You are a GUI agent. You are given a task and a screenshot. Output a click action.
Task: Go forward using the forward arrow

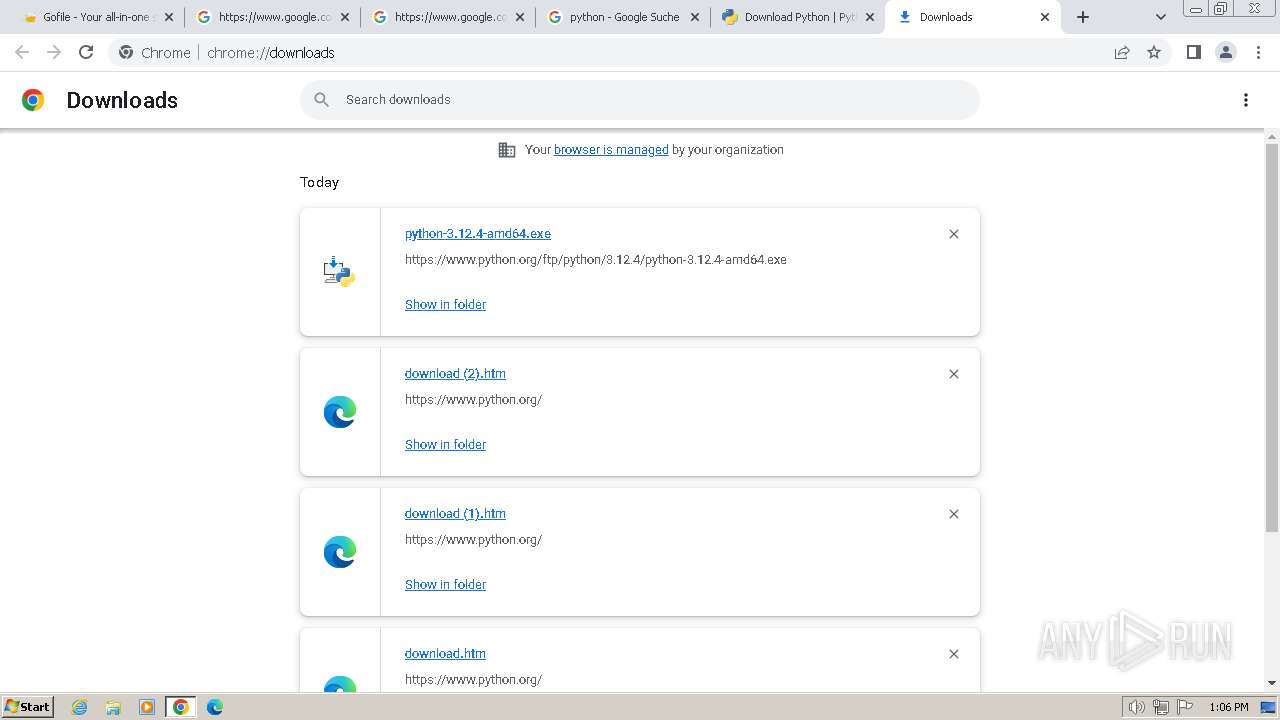pos(54,52)
